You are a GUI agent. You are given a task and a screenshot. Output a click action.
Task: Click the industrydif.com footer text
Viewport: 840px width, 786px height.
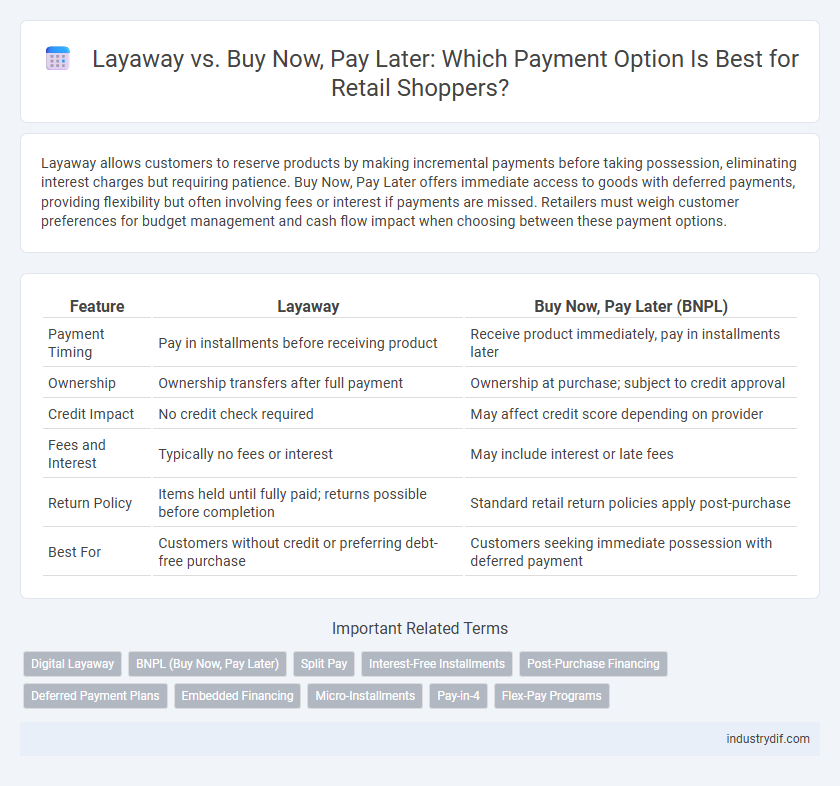click(768, 739)
